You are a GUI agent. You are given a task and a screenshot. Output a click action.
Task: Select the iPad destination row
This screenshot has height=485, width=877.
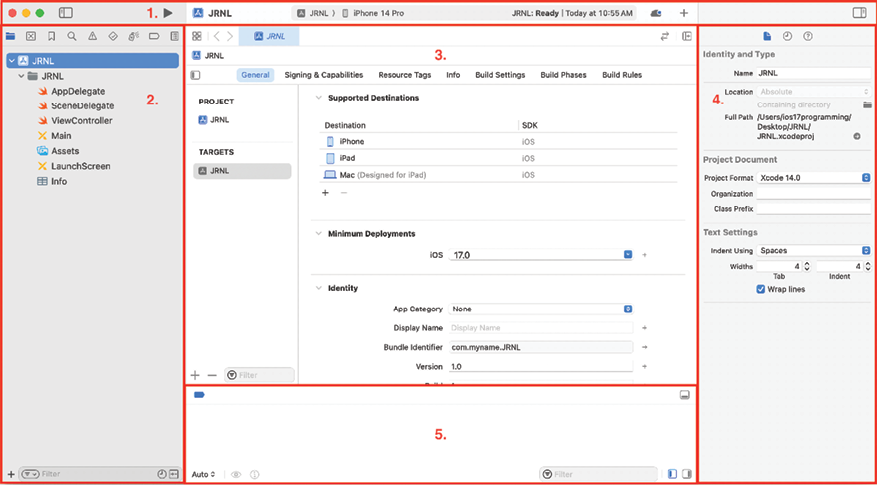499,158
